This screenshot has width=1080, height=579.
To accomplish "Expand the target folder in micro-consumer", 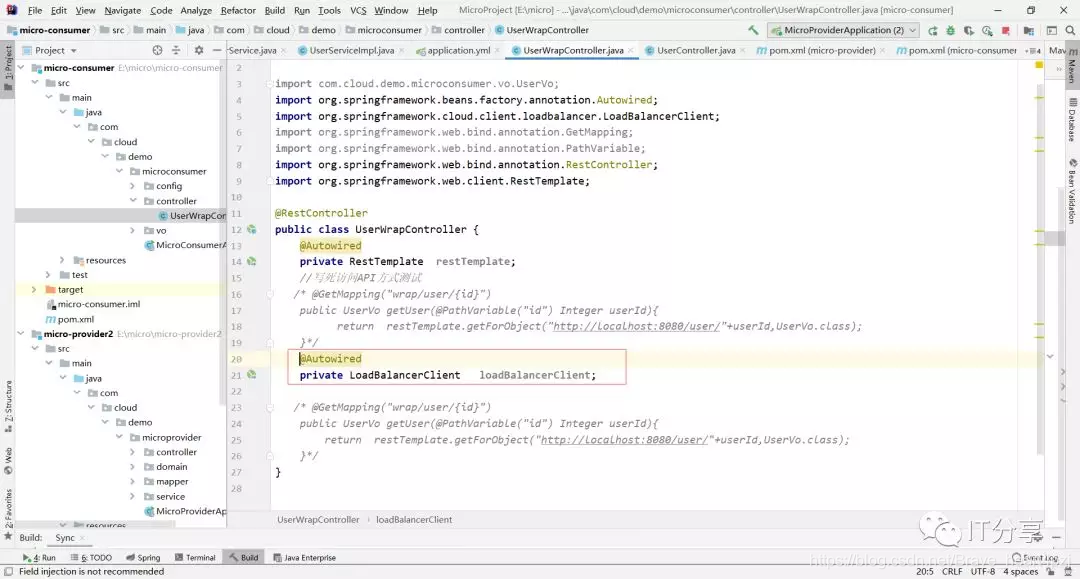I will pos(34,290).
